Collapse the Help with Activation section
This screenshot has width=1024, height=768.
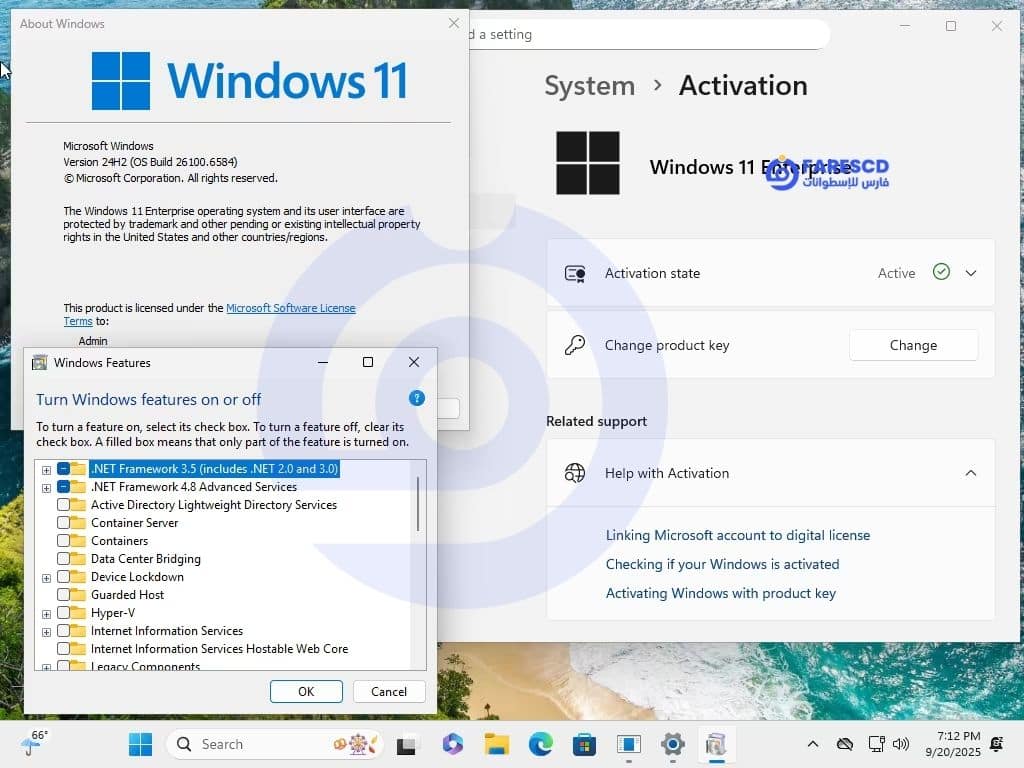[971, 473]
